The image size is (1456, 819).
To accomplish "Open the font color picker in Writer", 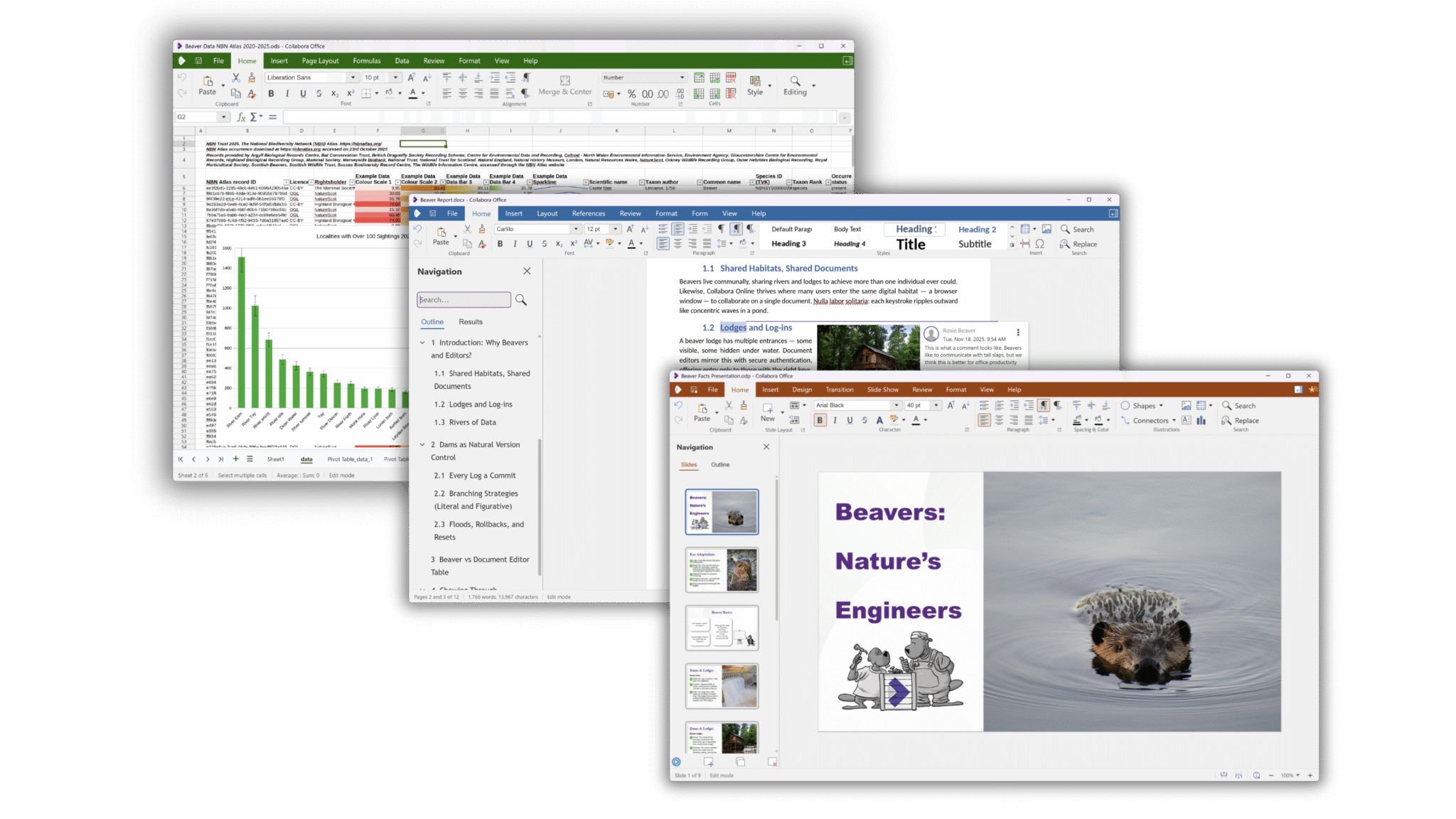I will (x=641, y=244).
